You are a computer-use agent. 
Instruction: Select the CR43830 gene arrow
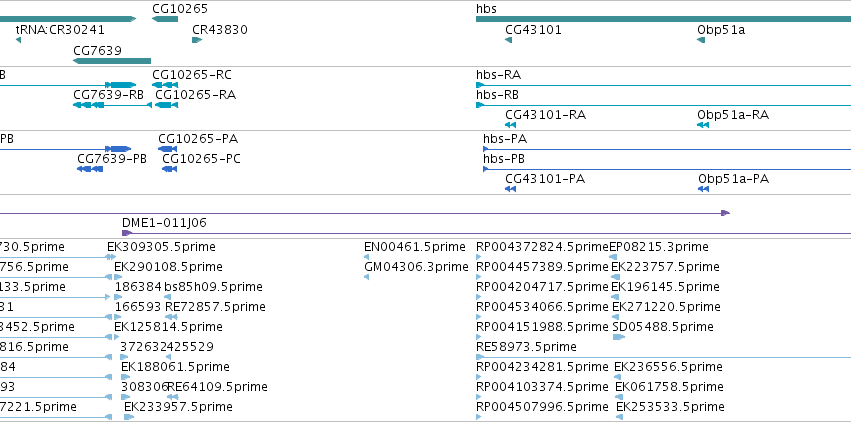point(197,40)
